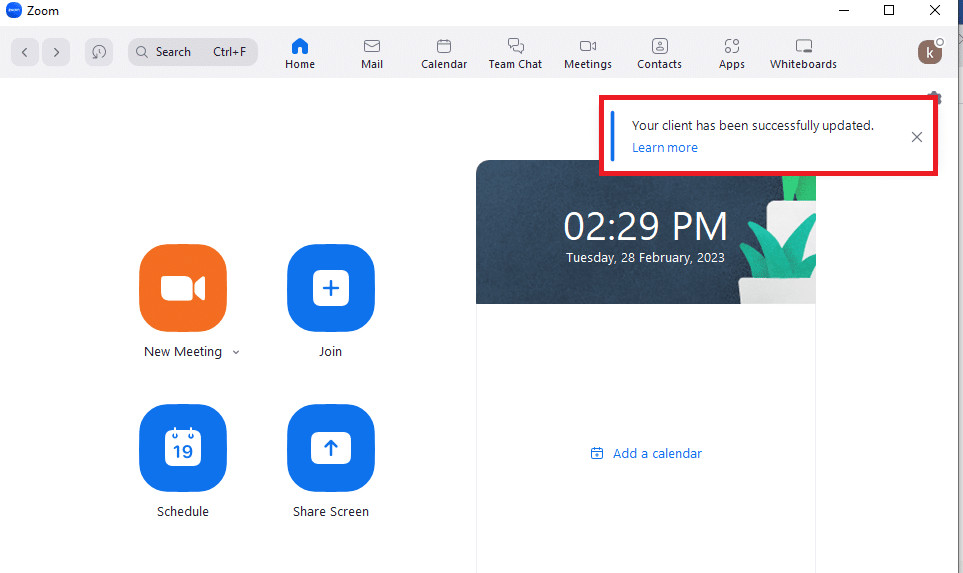Open the profile avatar menu
The width and height of the screenshot is (963, 573).
tap(930, 52)
